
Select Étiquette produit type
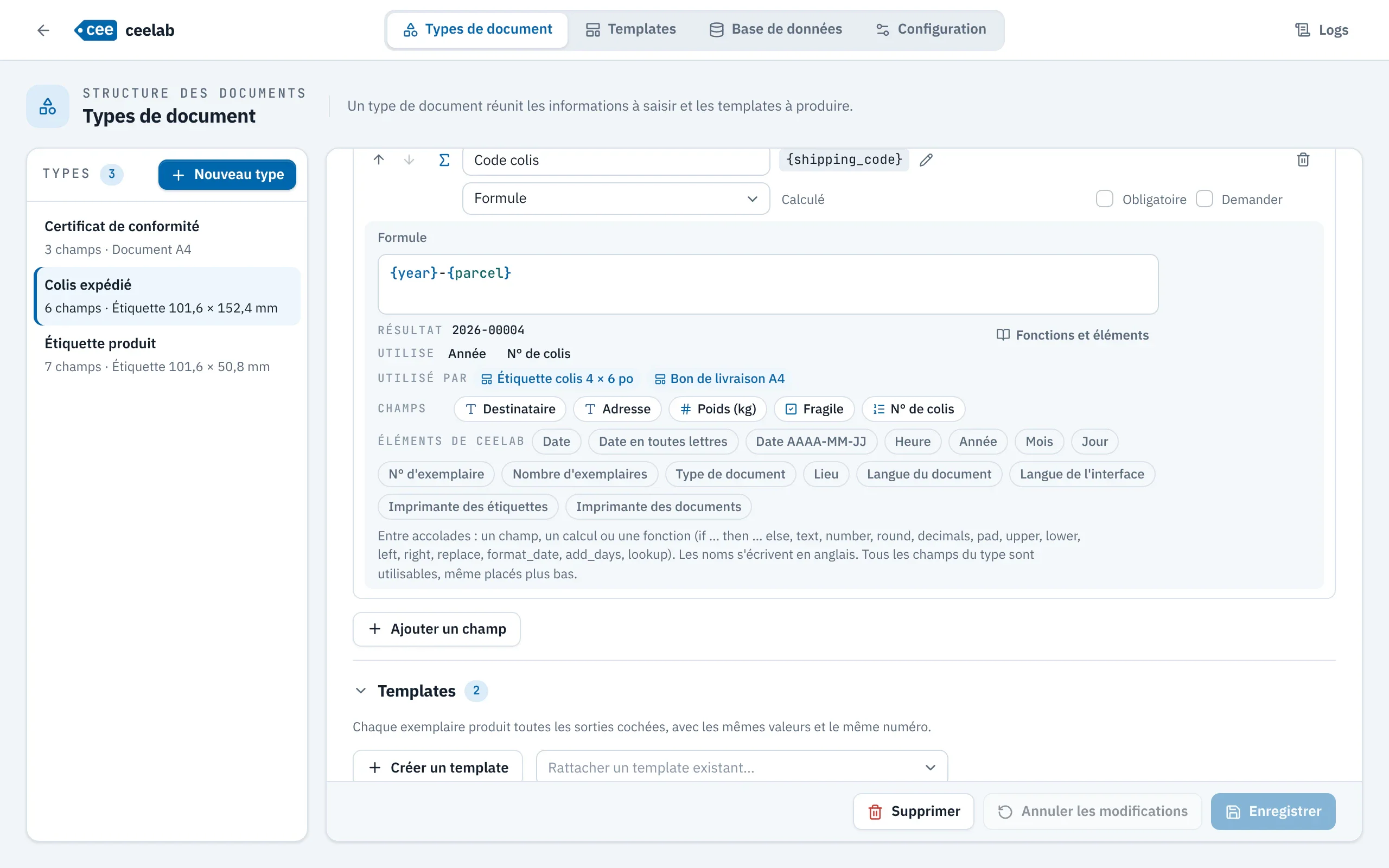[x=167, y=354]
